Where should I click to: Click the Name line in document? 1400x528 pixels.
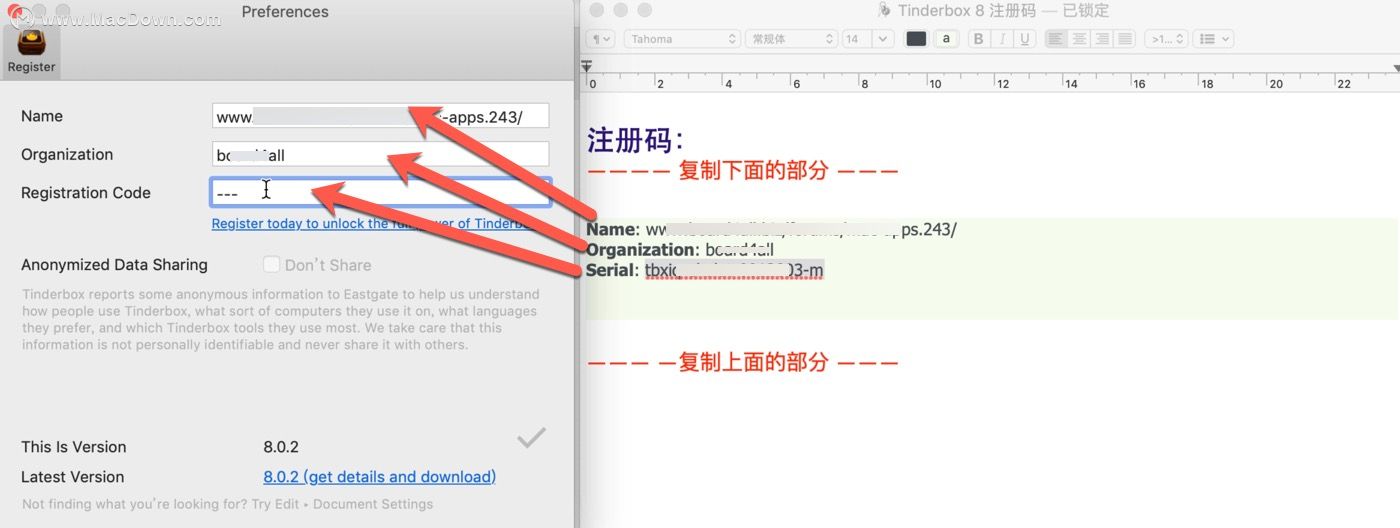click(x=771, y=230)
